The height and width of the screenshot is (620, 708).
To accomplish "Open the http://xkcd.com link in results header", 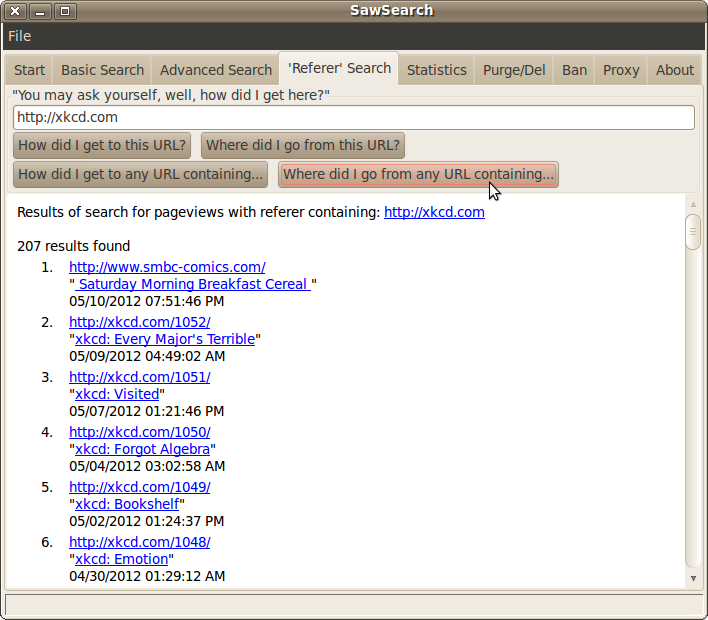I will (x=434, y=212).
